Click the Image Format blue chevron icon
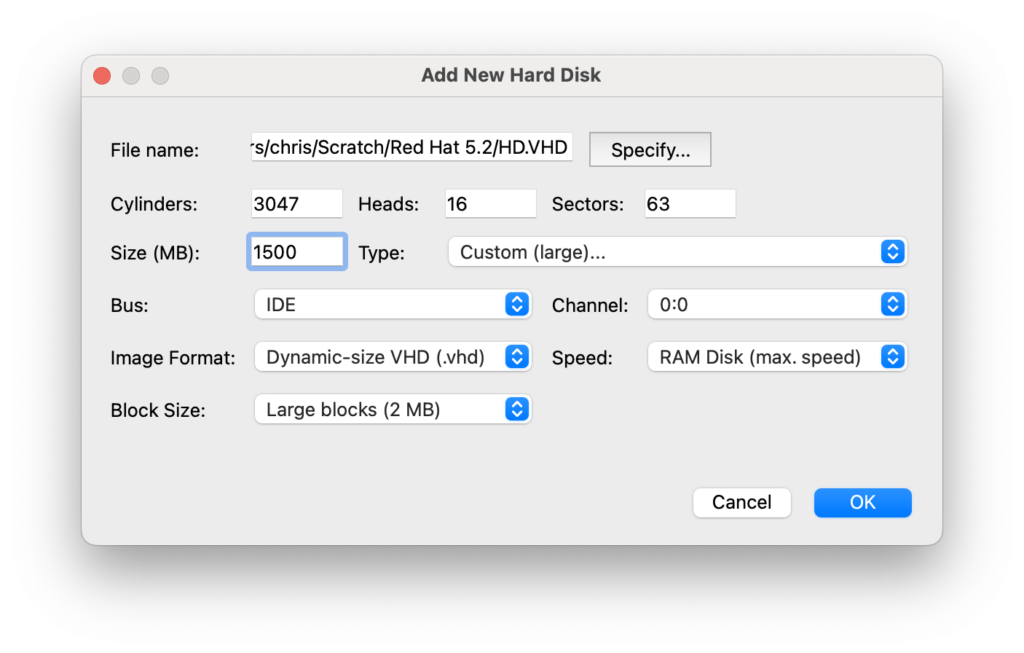The width and height of the screenshot is (1024, 653). tap(517, 357)
